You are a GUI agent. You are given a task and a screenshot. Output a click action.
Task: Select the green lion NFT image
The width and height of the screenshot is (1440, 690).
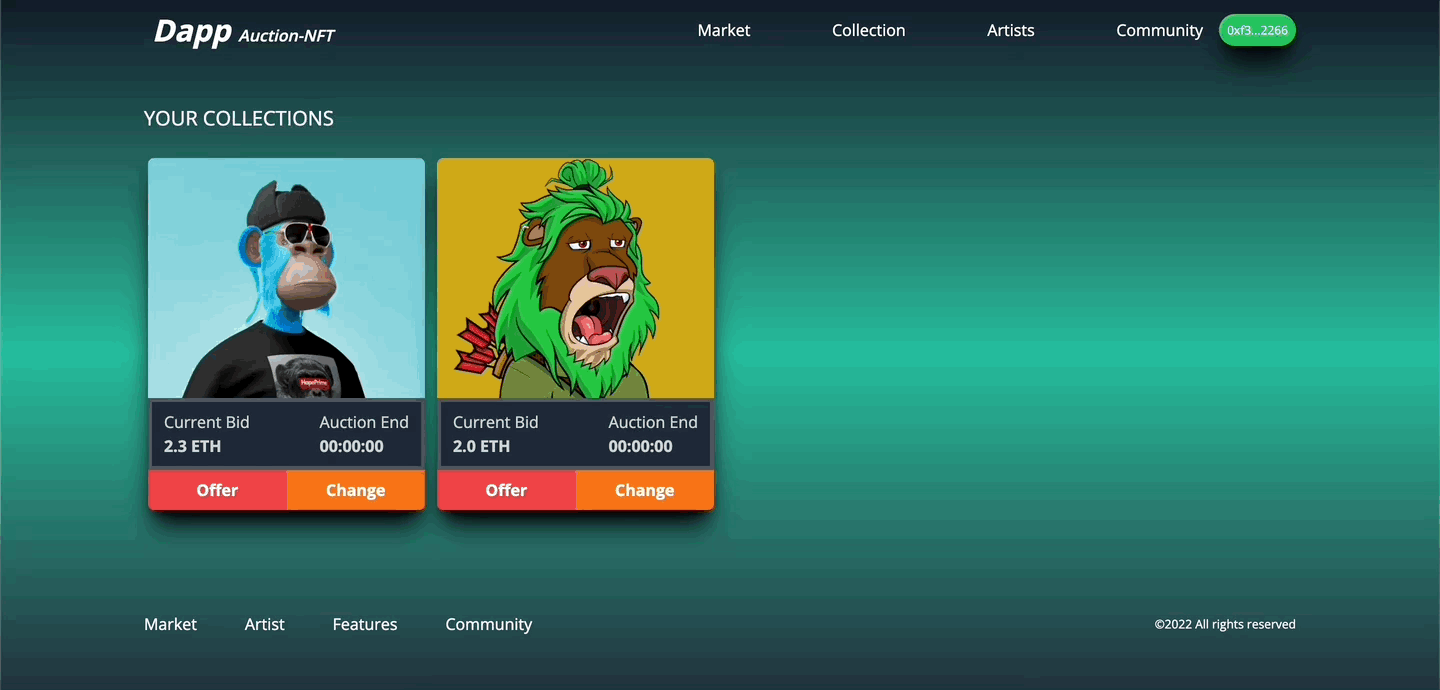point(575,278)
